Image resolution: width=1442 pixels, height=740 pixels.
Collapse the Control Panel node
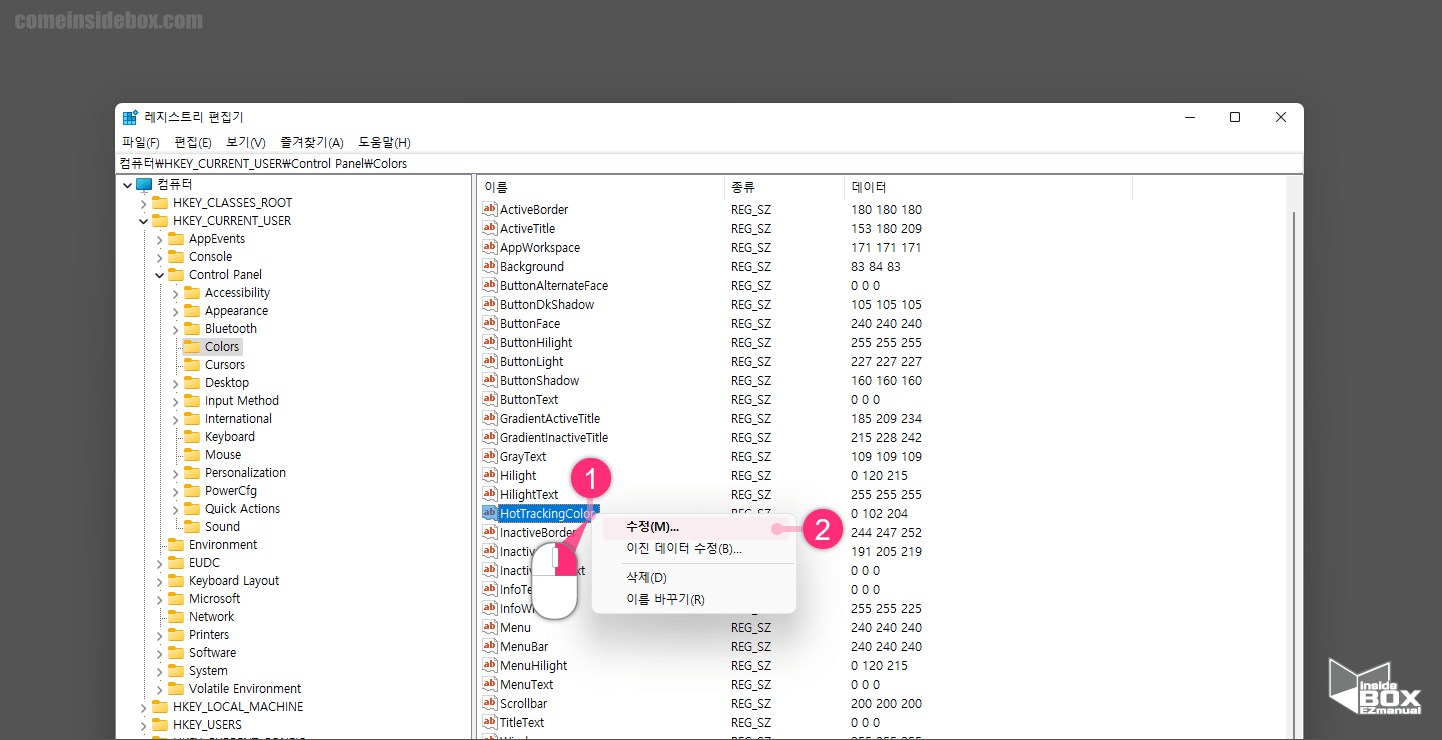pos(161,274)
